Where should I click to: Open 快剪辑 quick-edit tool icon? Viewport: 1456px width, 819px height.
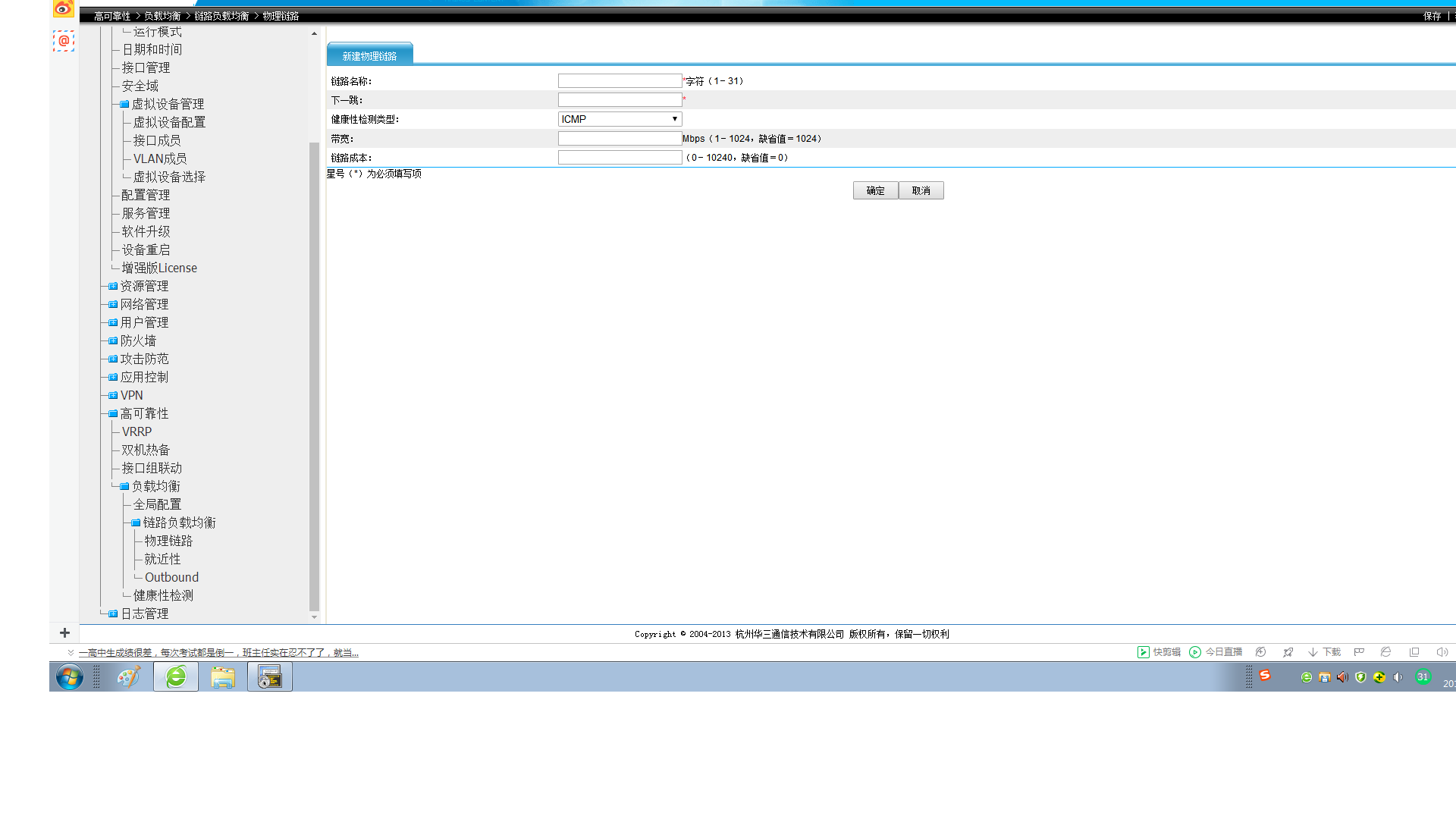click(1143, 652)
